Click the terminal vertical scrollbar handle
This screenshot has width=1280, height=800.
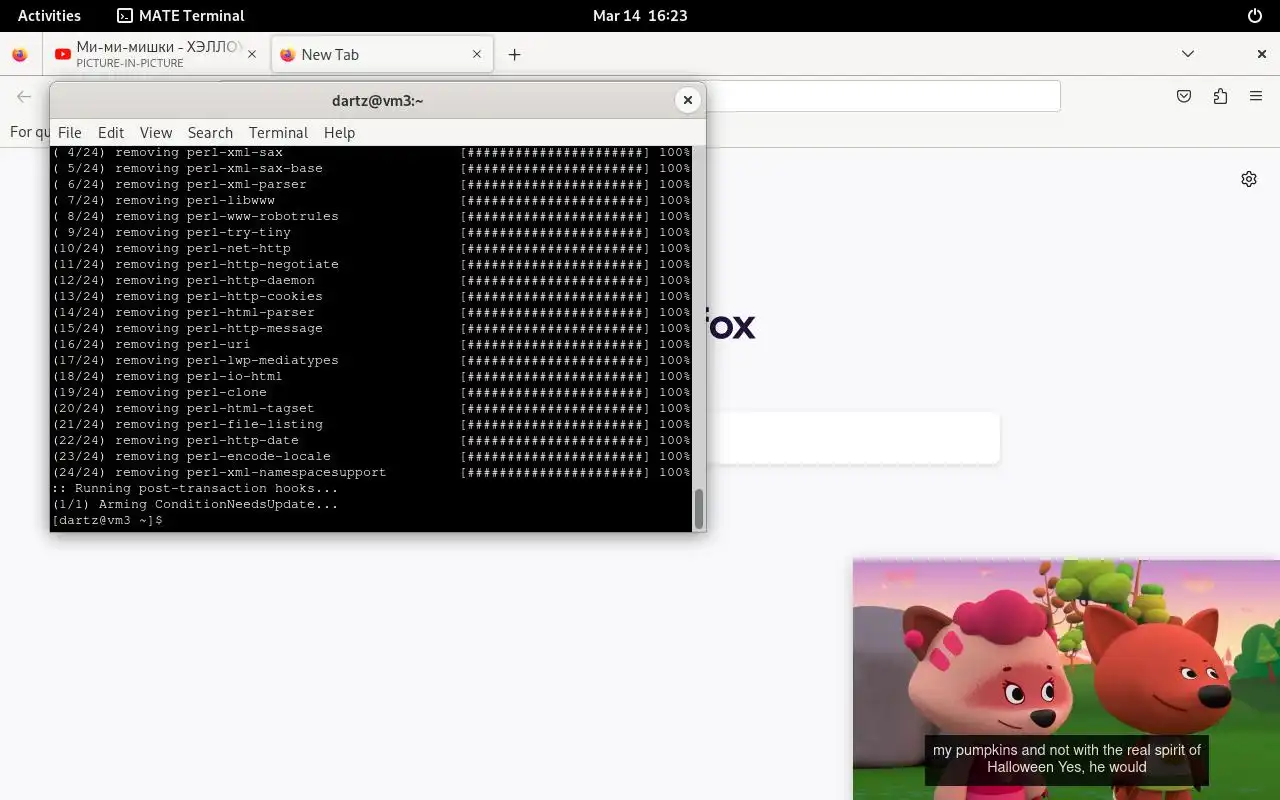[x=699, y=509]
